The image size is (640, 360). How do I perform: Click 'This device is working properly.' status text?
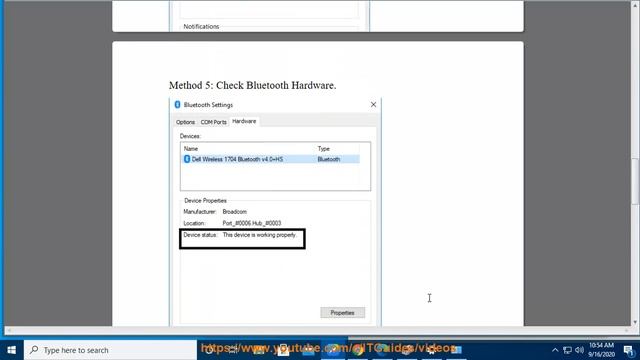click(260, 235)
